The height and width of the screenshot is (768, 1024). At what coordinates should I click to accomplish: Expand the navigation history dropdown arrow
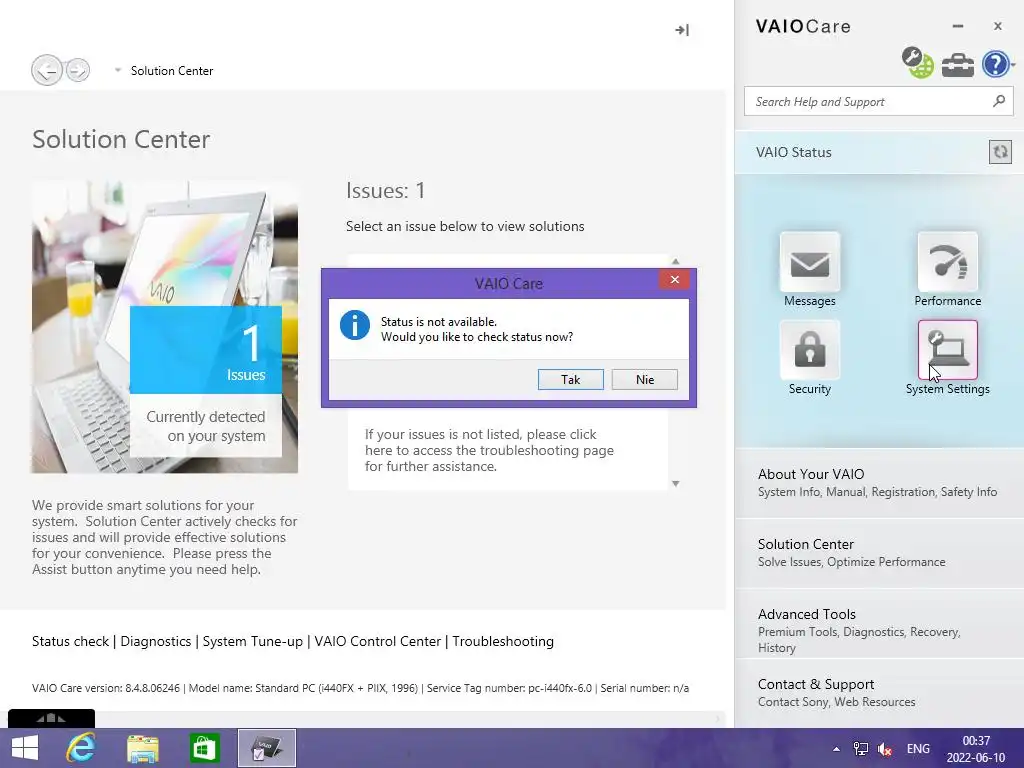click(118, 69)
